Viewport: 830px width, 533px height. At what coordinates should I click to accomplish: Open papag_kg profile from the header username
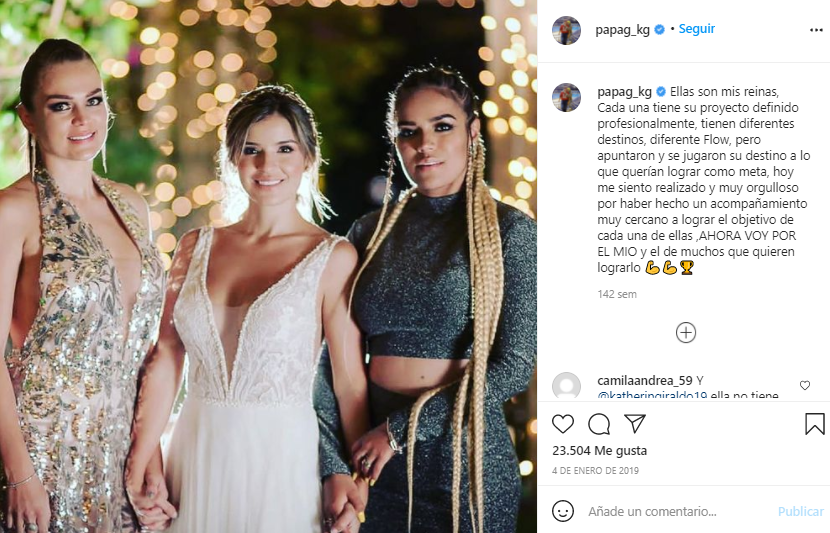coord(622,30)
